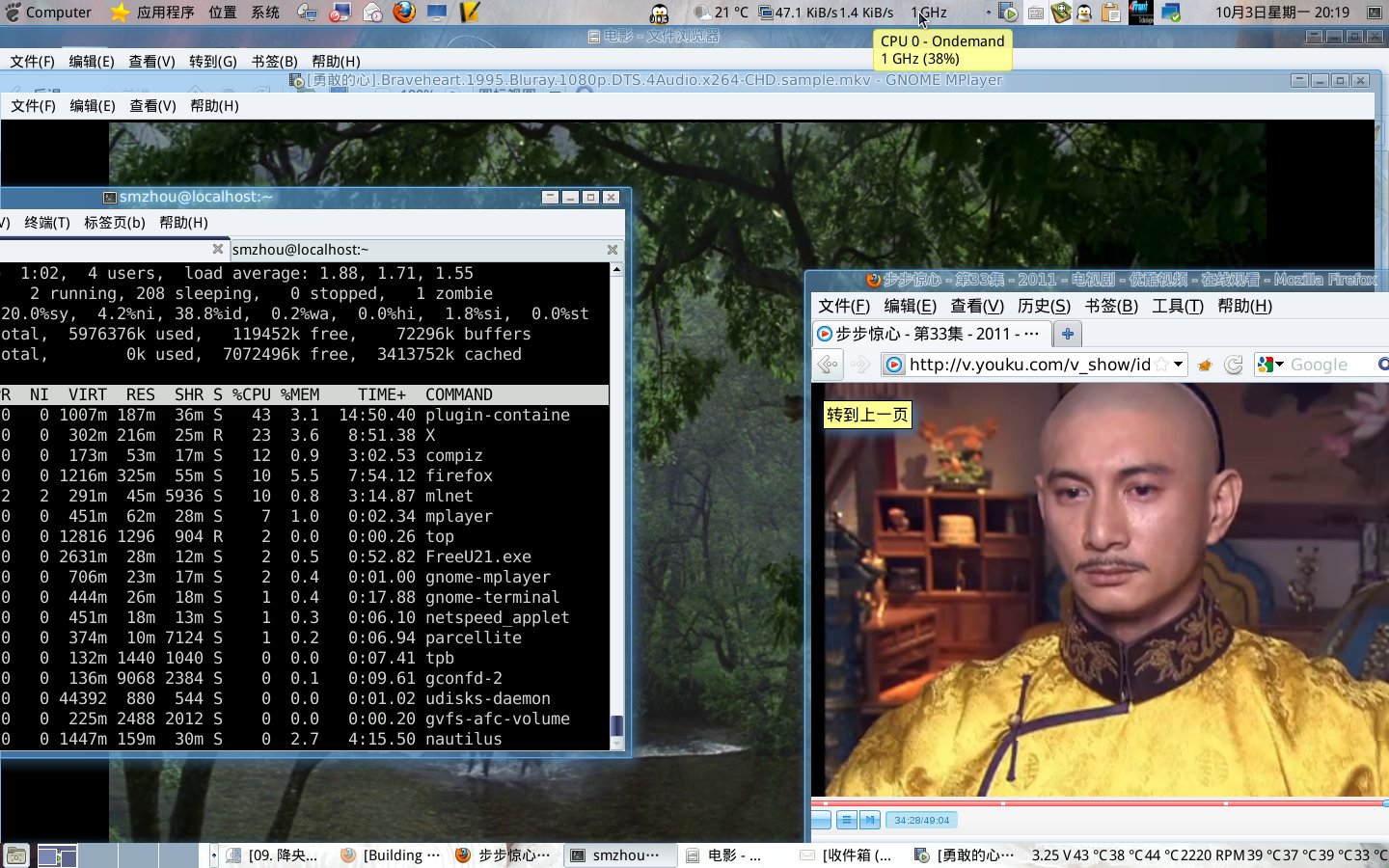This screenshot has height=868, width=1389.
Task: Open 编辑(E) menu in GNOME MPlayer
Action: (x=93, y=105)
